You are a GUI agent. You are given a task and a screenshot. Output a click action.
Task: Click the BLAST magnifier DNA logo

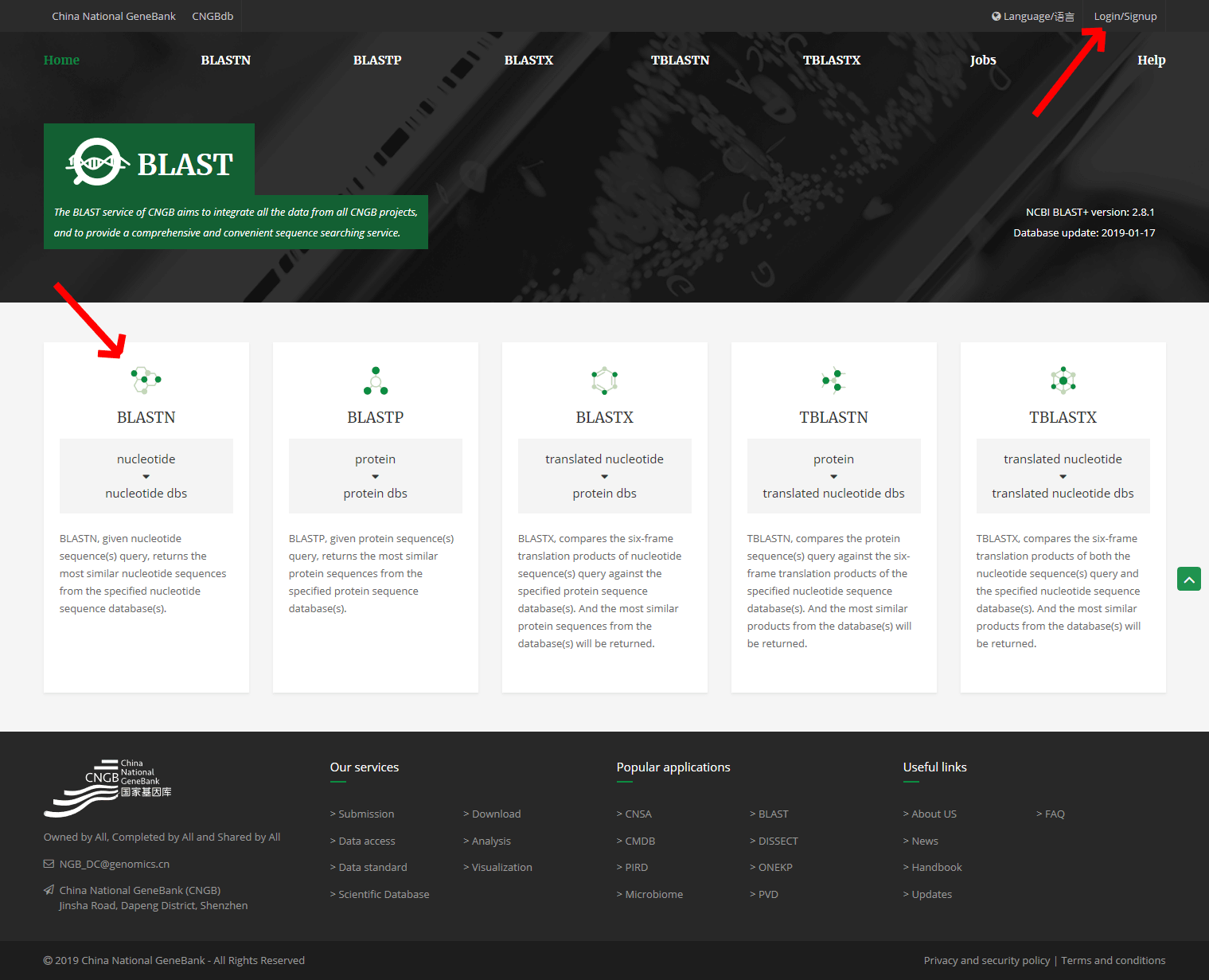coord(96,162)
